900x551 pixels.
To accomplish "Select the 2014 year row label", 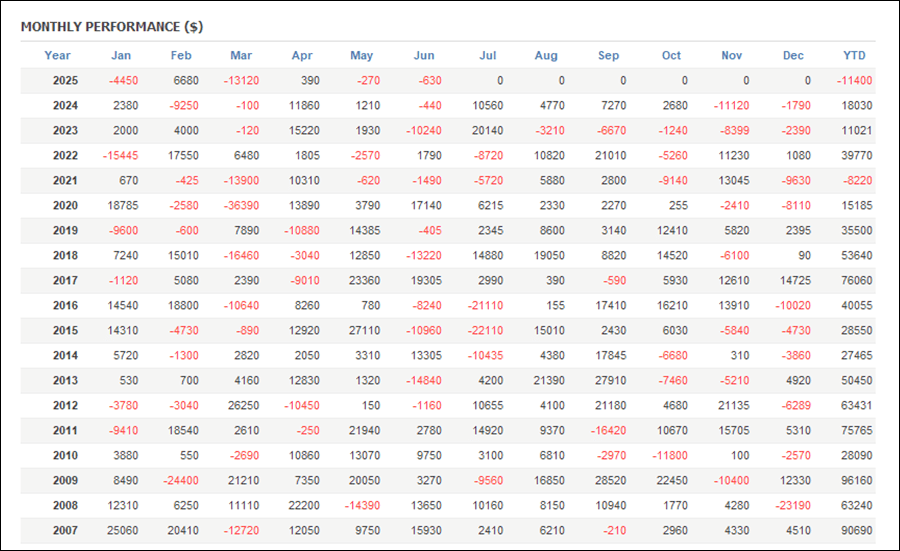I will 65,355.
